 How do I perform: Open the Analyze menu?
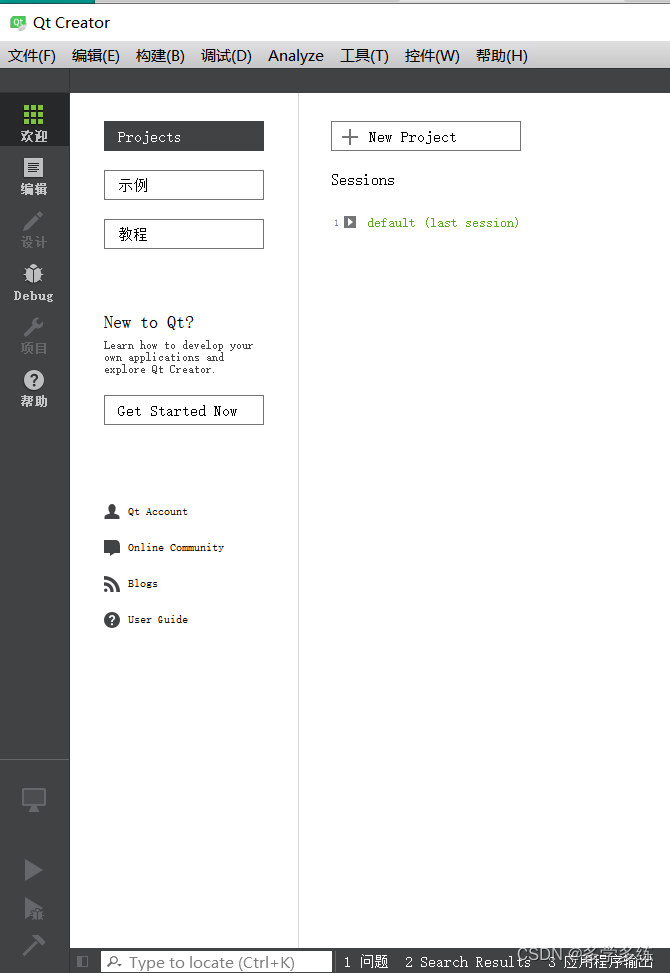point(296,56)
